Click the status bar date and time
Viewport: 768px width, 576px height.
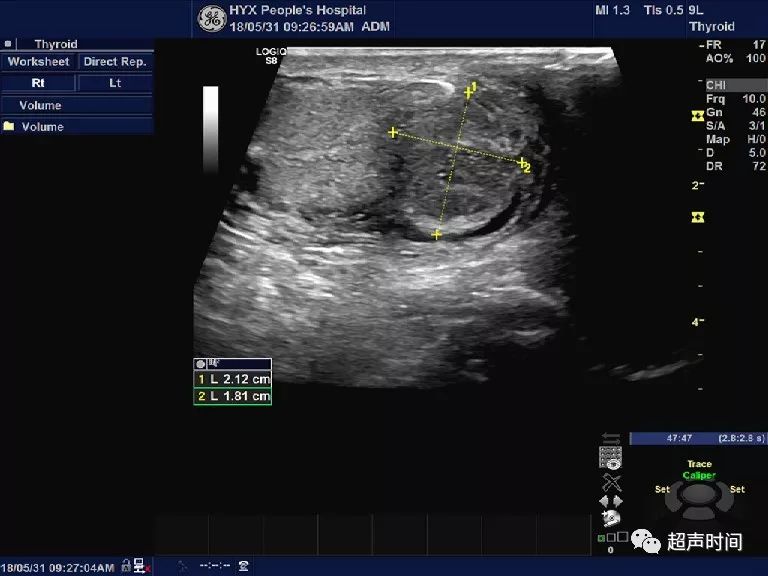[58, 568]
